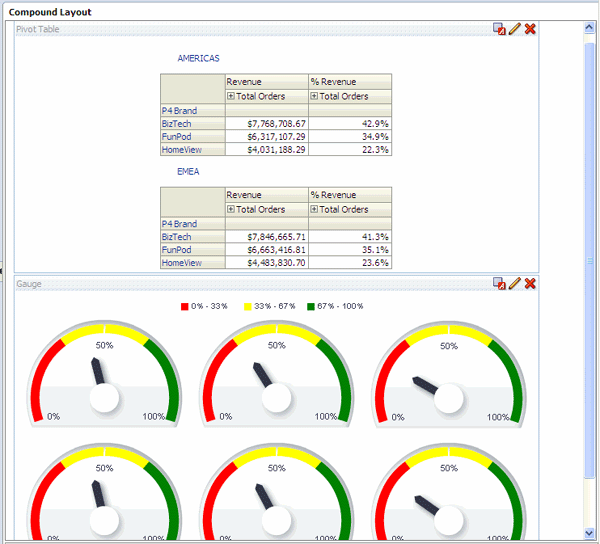Select the $4,483,830.70 revenue cell
The height and width of the screenshot is (544, 600).
[x=267, y=263]
